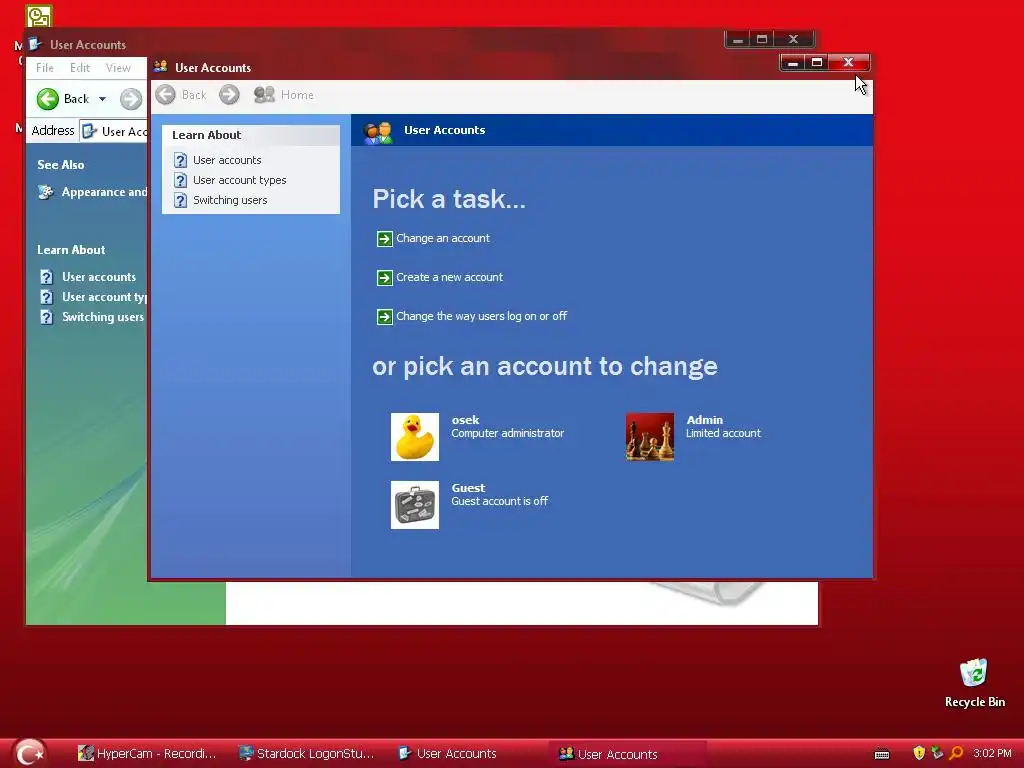Switch to Stardock LogonStudio taskbar button

(x=307, y=754)
